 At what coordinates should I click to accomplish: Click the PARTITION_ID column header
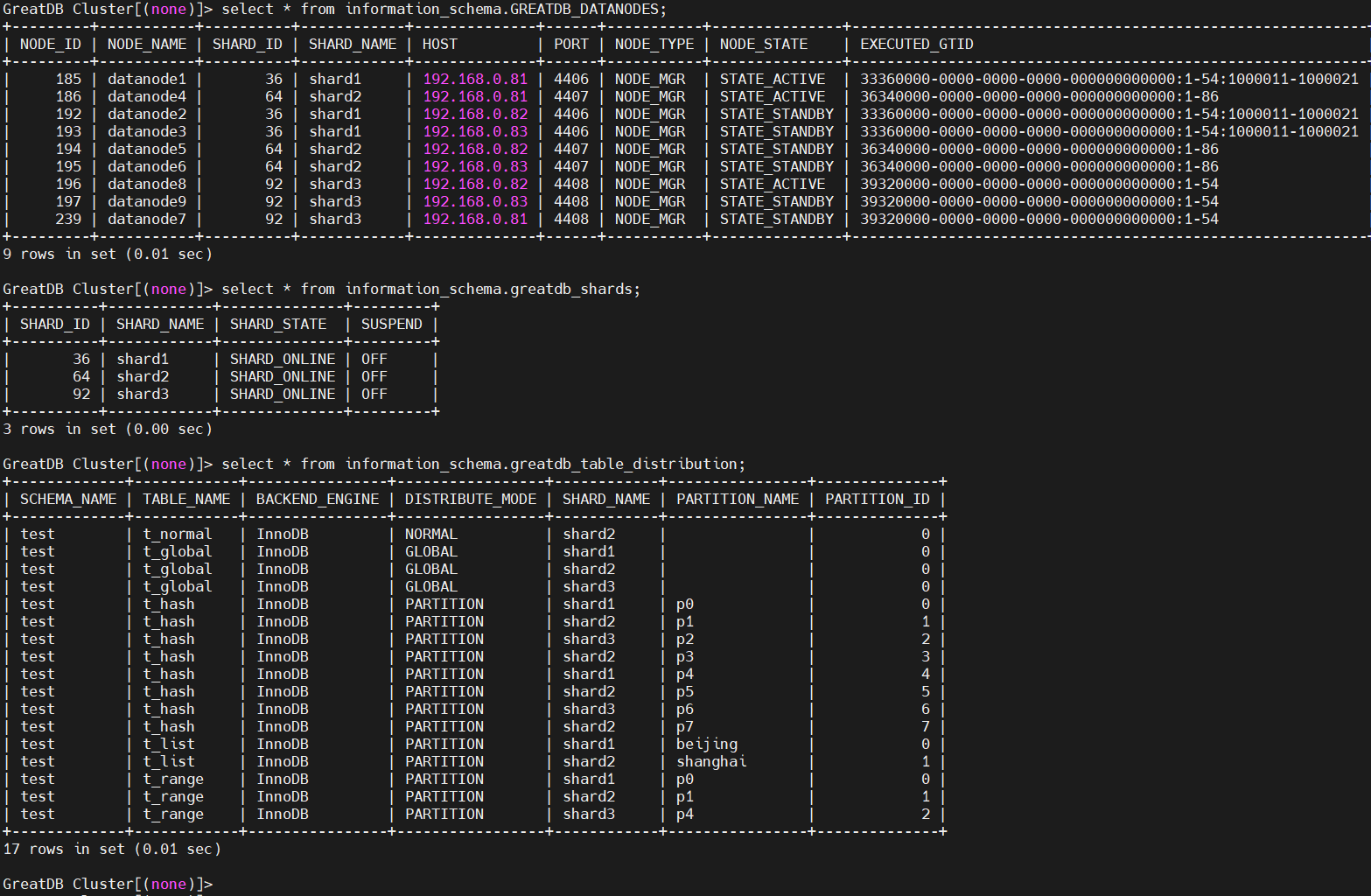(878, 499)
